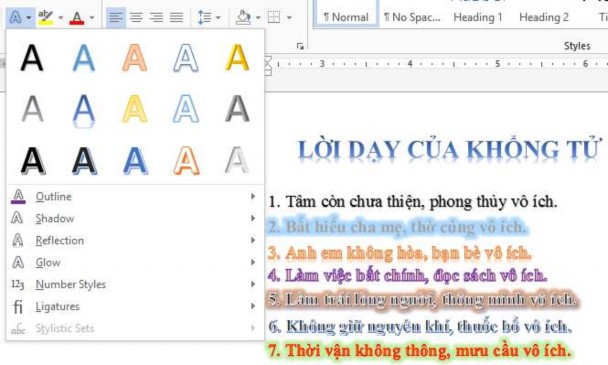Choose the black fill blue shadow effect in third row
The width and height of the screenshot is (608, 365).
point(84,161)
